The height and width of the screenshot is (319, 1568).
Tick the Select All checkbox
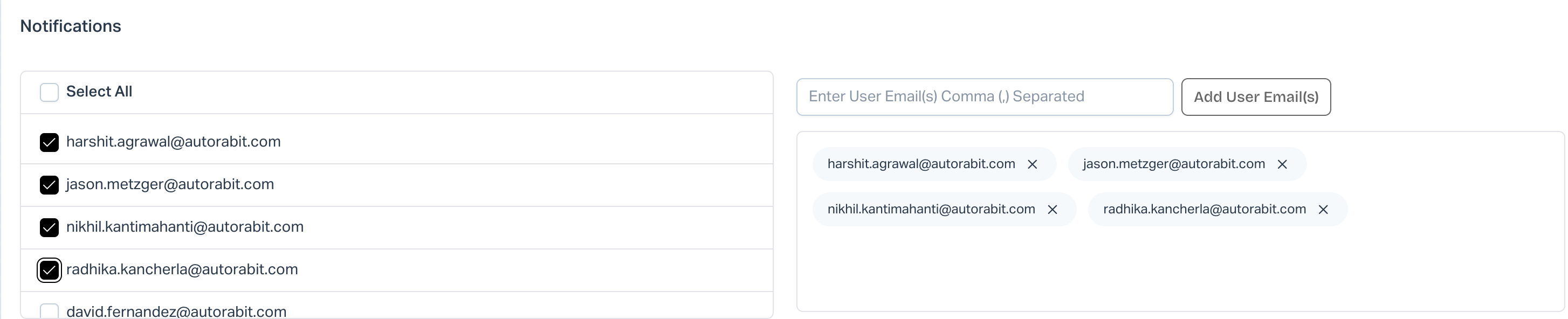click(x=49, y=93)
